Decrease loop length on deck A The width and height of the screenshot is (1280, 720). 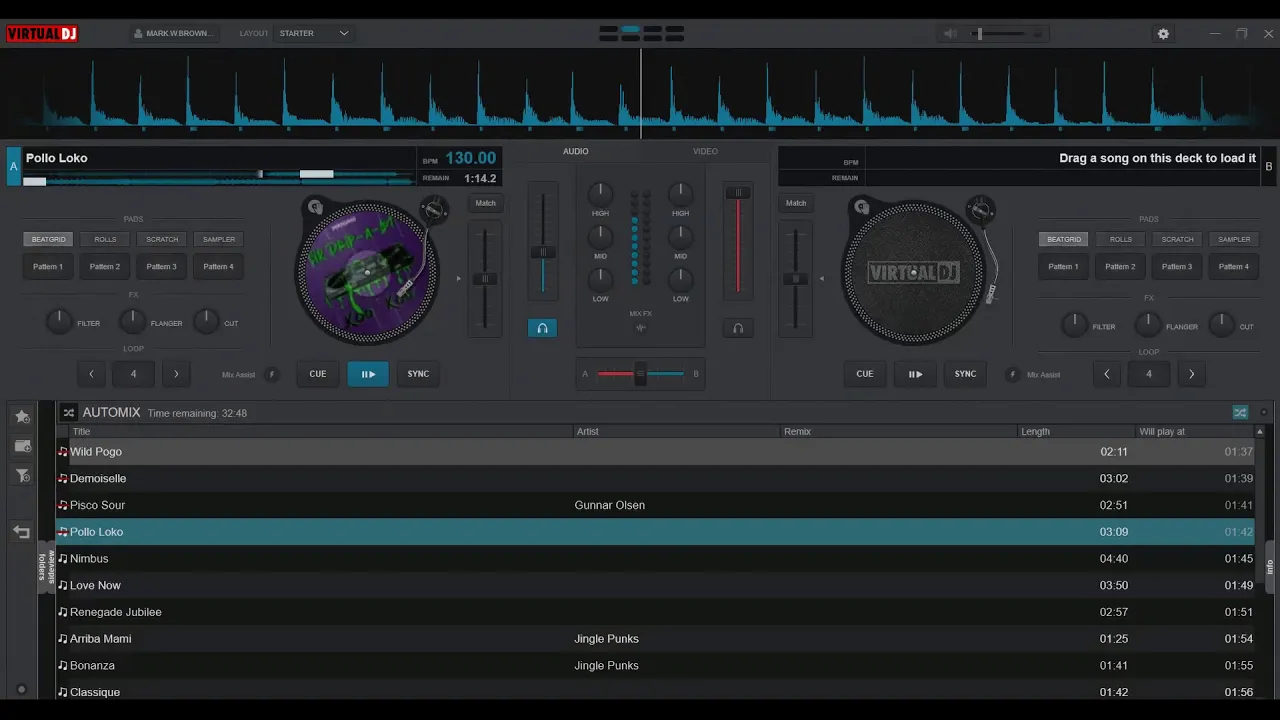pos(91,374)
